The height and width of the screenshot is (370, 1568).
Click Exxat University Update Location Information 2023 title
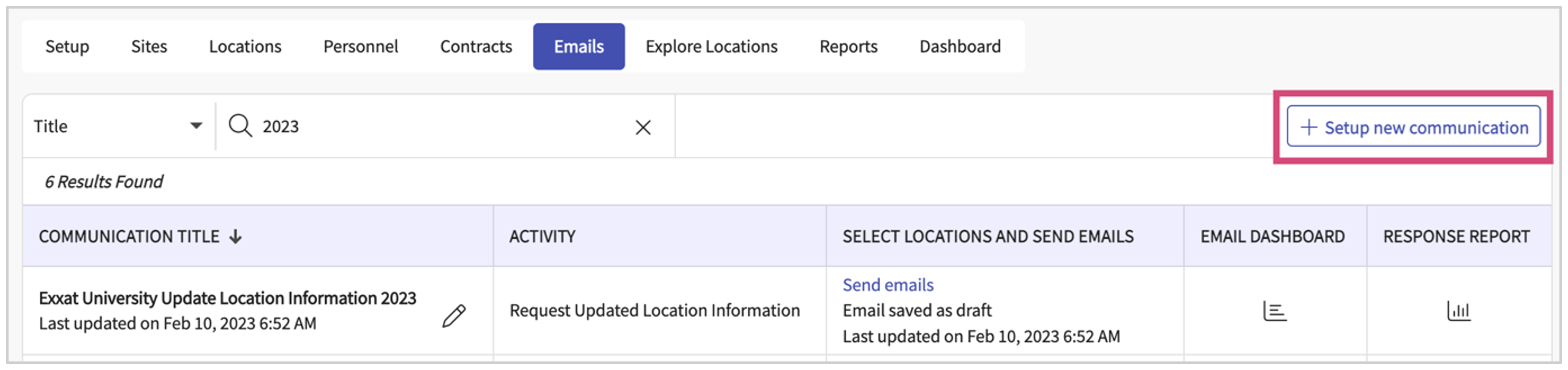pyautogui.click(x=227, y=298)
